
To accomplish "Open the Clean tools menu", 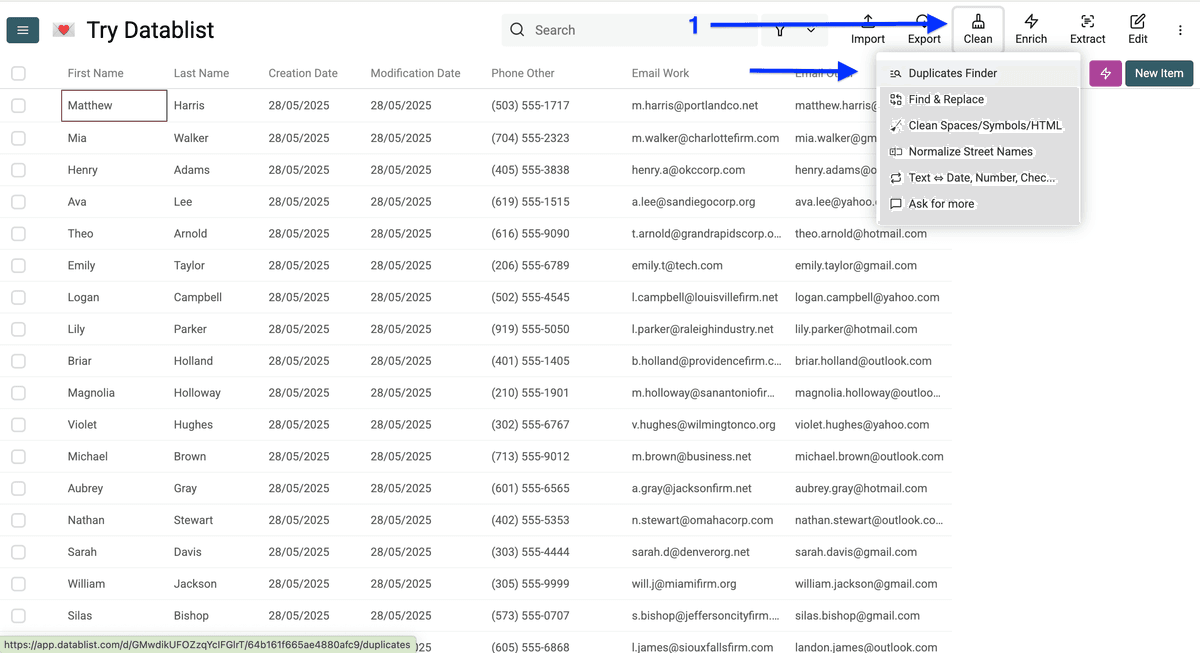I will tap(978, 29).
